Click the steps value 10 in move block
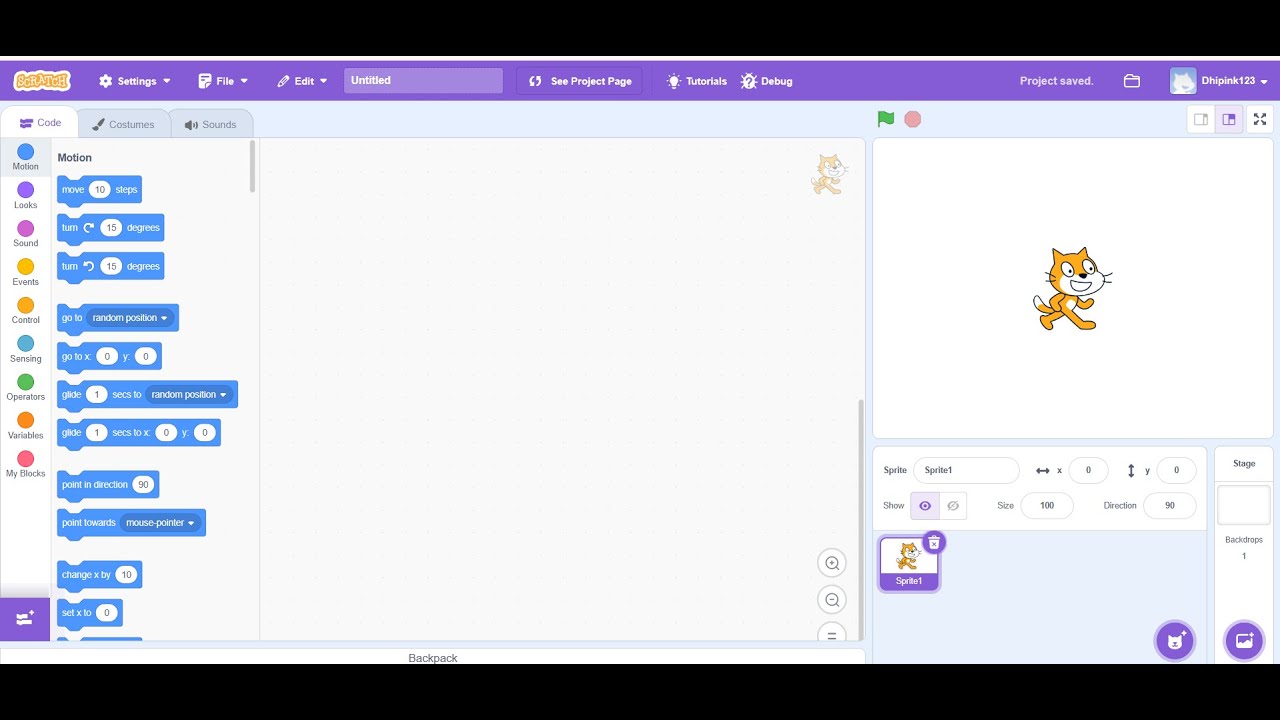 (x=100, y=190)
